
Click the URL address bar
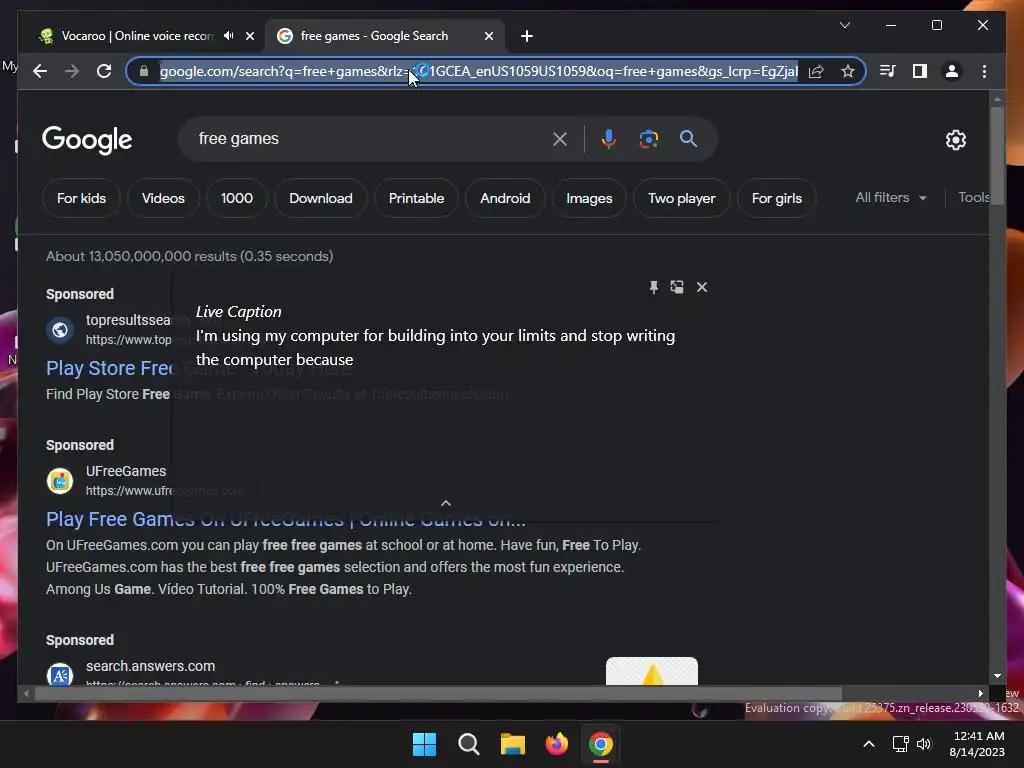pyautogui.click(x=478, y=71)
